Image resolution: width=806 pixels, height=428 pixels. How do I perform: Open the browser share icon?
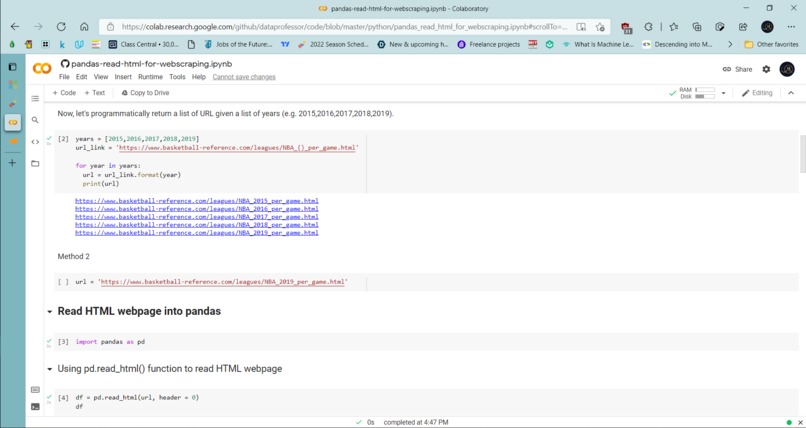coord(743,27)
